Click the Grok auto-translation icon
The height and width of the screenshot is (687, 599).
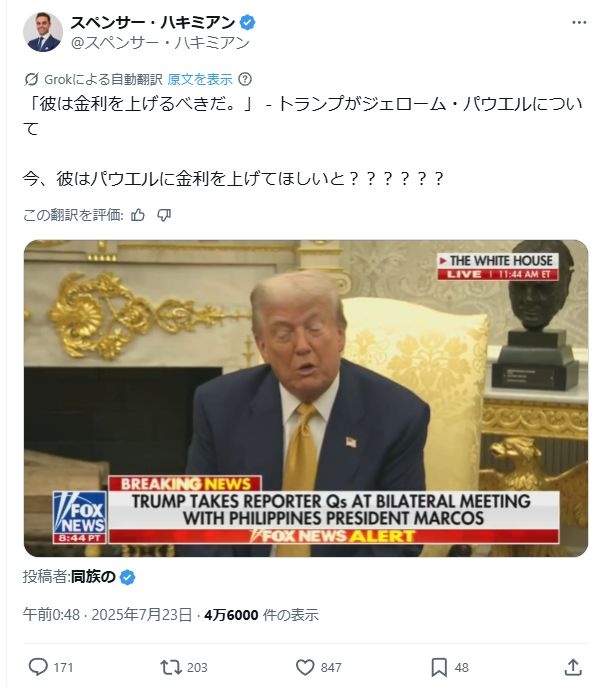click(x=31, y=79)
